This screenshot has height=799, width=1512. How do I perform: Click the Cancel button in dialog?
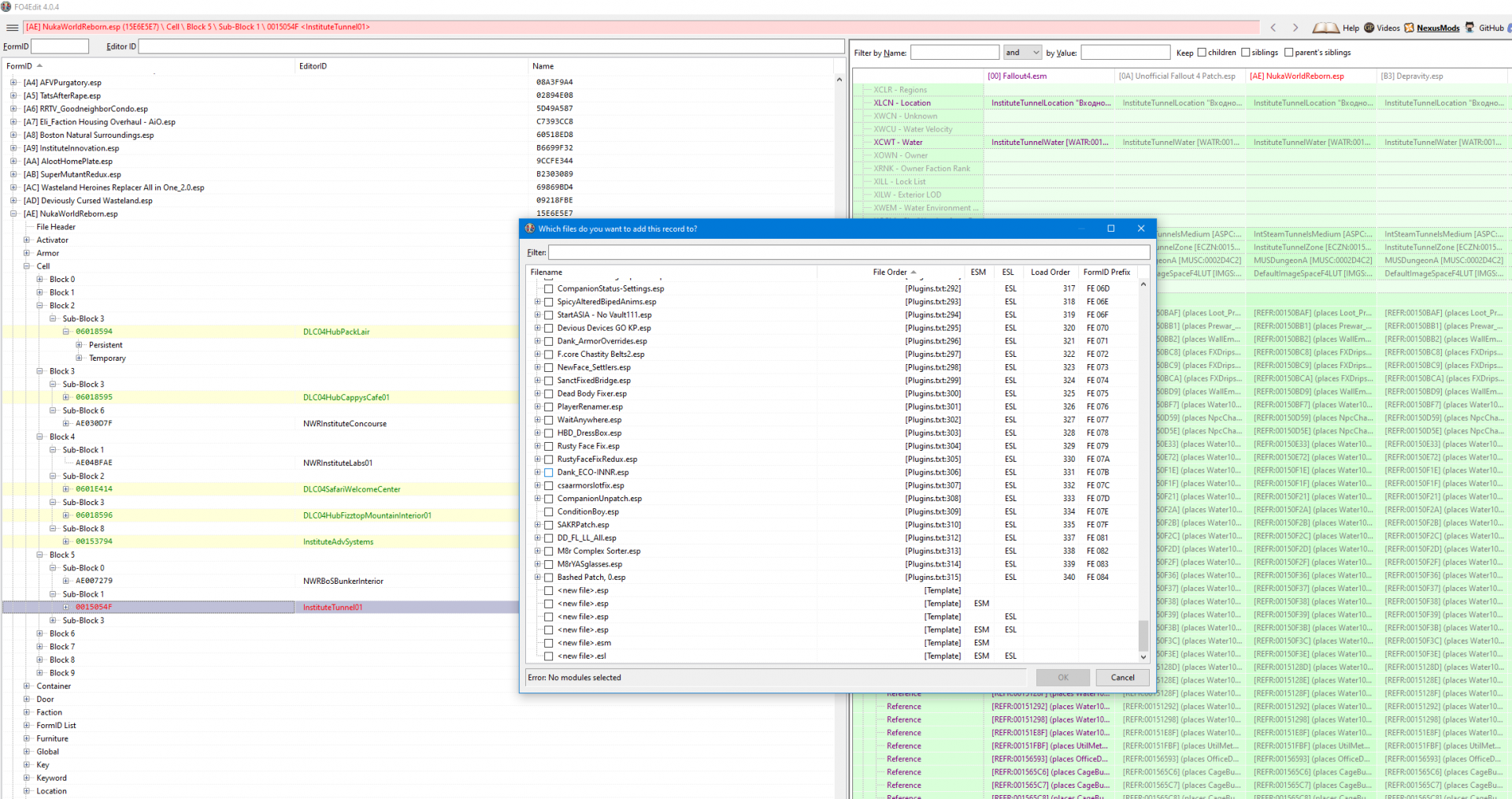pos(1122,678)
